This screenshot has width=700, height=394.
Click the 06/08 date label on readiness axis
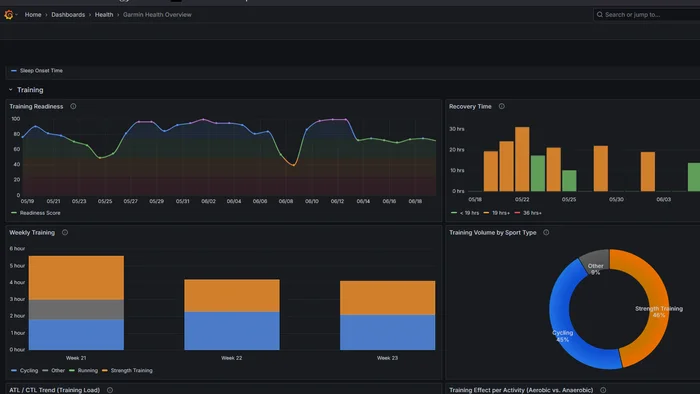[286, 201]
